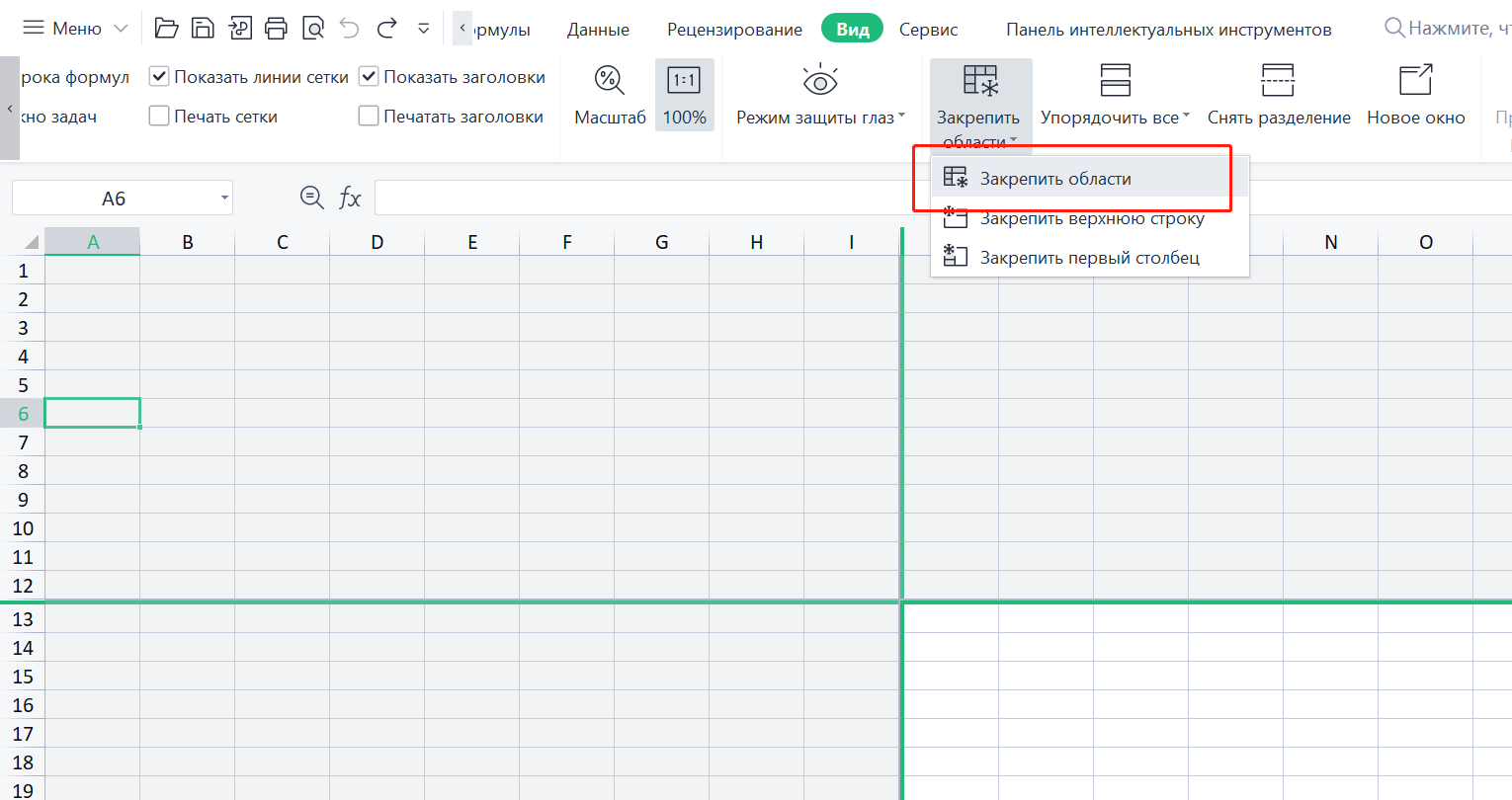Open Print Preview from quick toolbar

[313, 29]
